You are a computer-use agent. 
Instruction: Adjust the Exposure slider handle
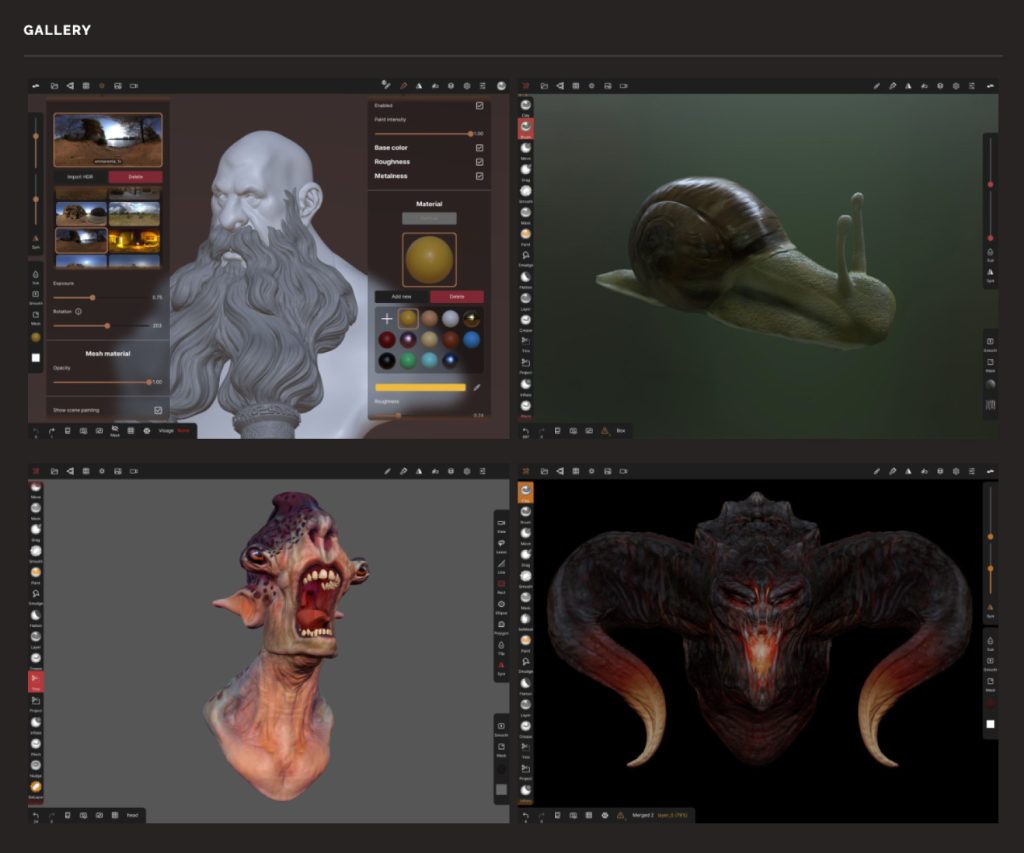pyautogui.click(x=93, y=298)
